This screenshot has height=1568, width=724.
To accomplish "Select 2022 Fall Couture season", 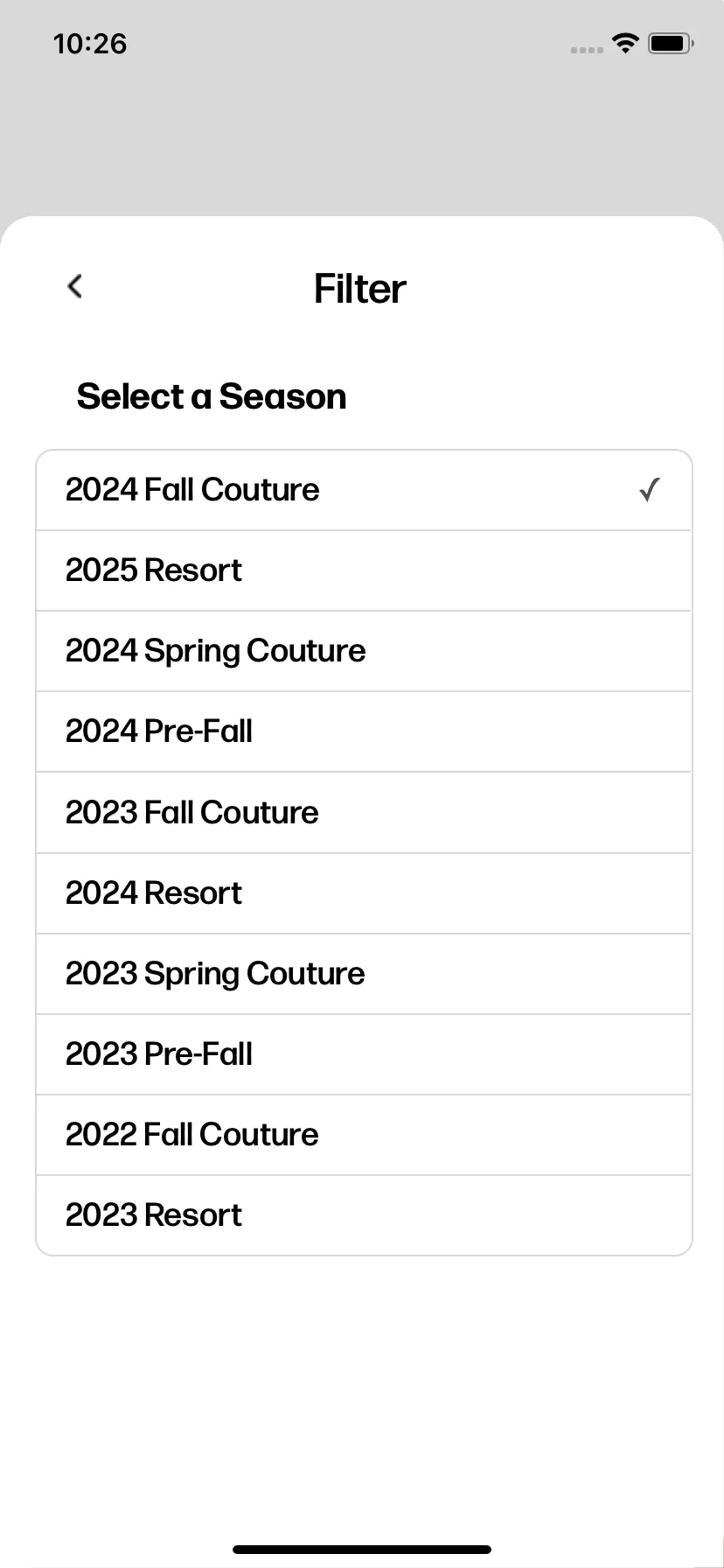I will click(364, 1135).
